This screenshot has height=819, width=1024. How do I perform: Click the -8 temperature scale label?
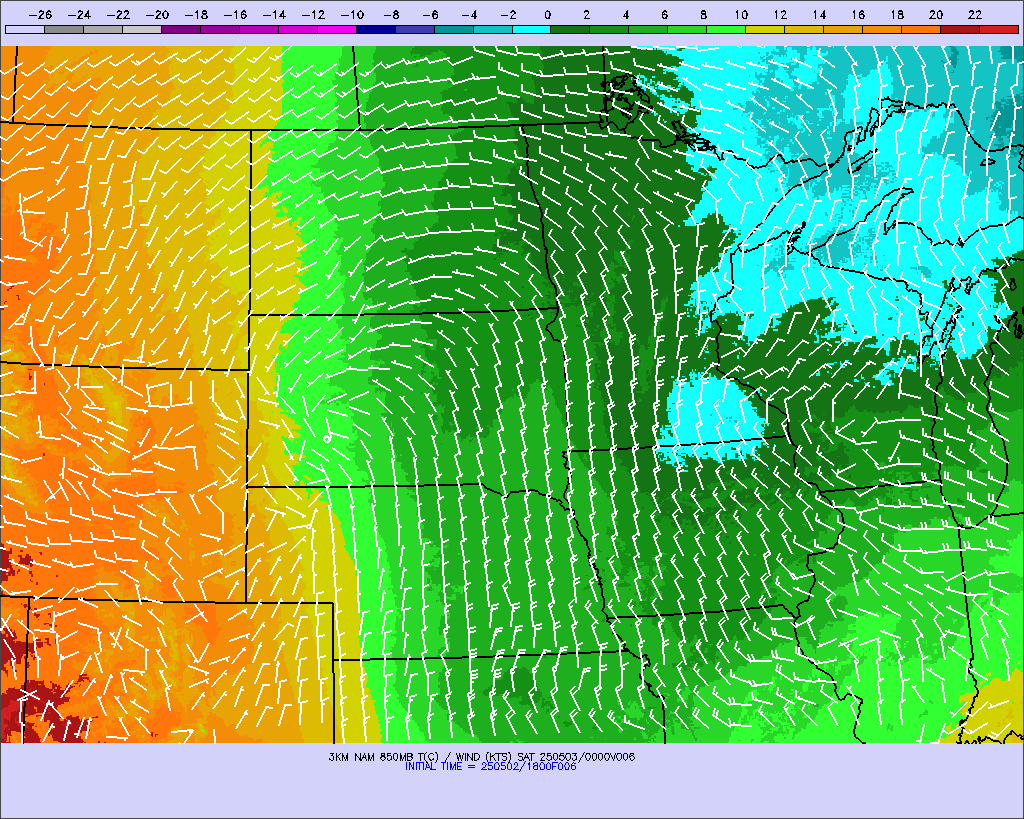[x=391, y=14]
